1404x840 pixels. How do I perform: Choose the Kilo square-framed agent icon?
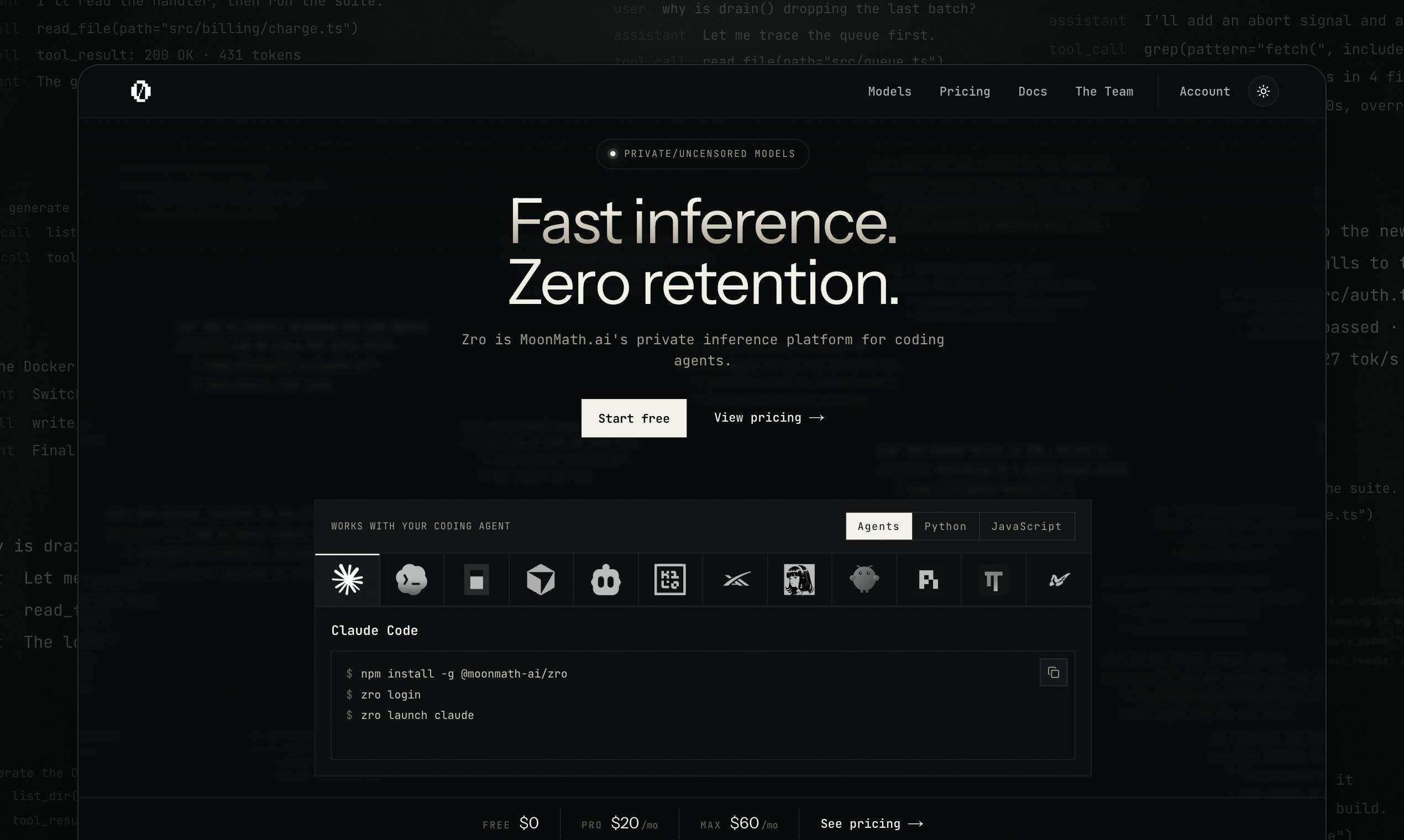[670, 580]
